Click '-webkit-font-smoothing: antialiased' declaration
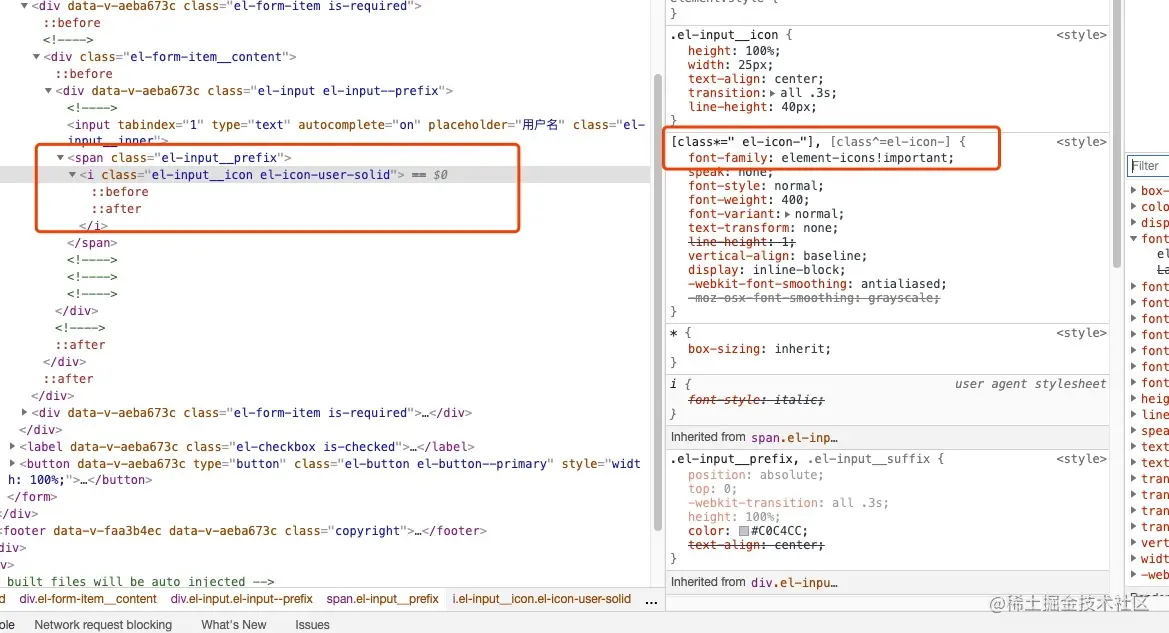 [817, 284]
